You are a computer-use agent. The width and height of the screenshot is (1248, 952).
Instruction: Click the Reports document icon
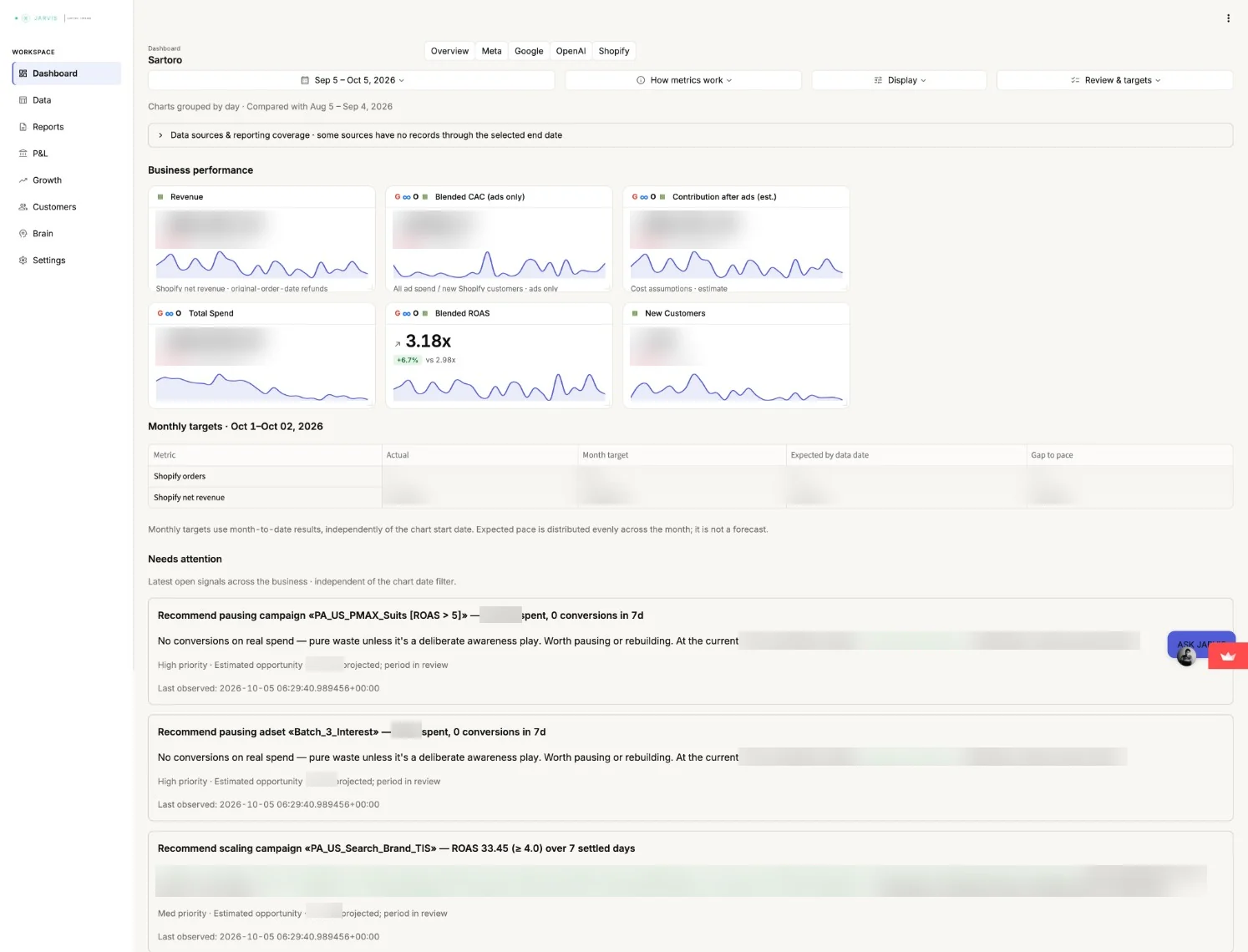coord(23,127)
